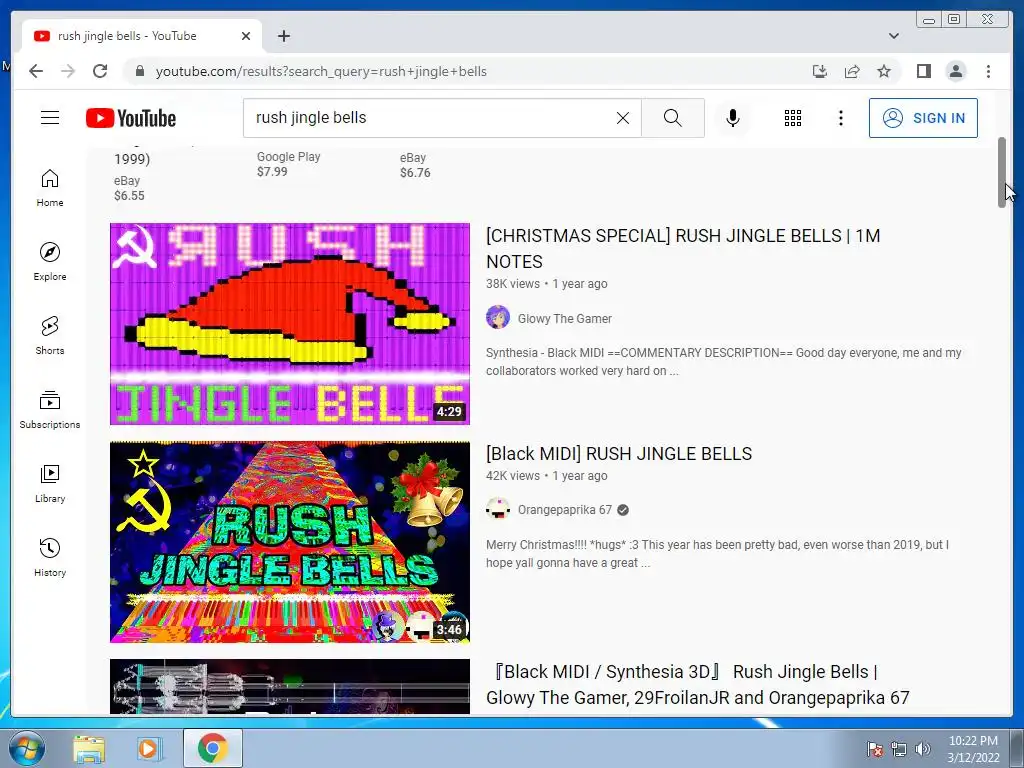
Task: Open Chrome three-dot customize menu
Action: tap(988, 71)
